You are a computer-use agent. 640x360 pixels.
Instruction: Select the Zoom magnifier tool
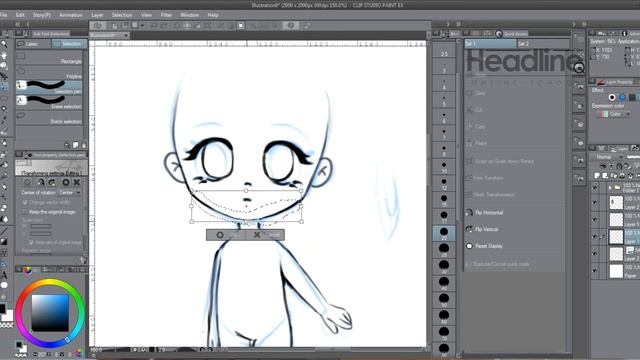point(4,44)
